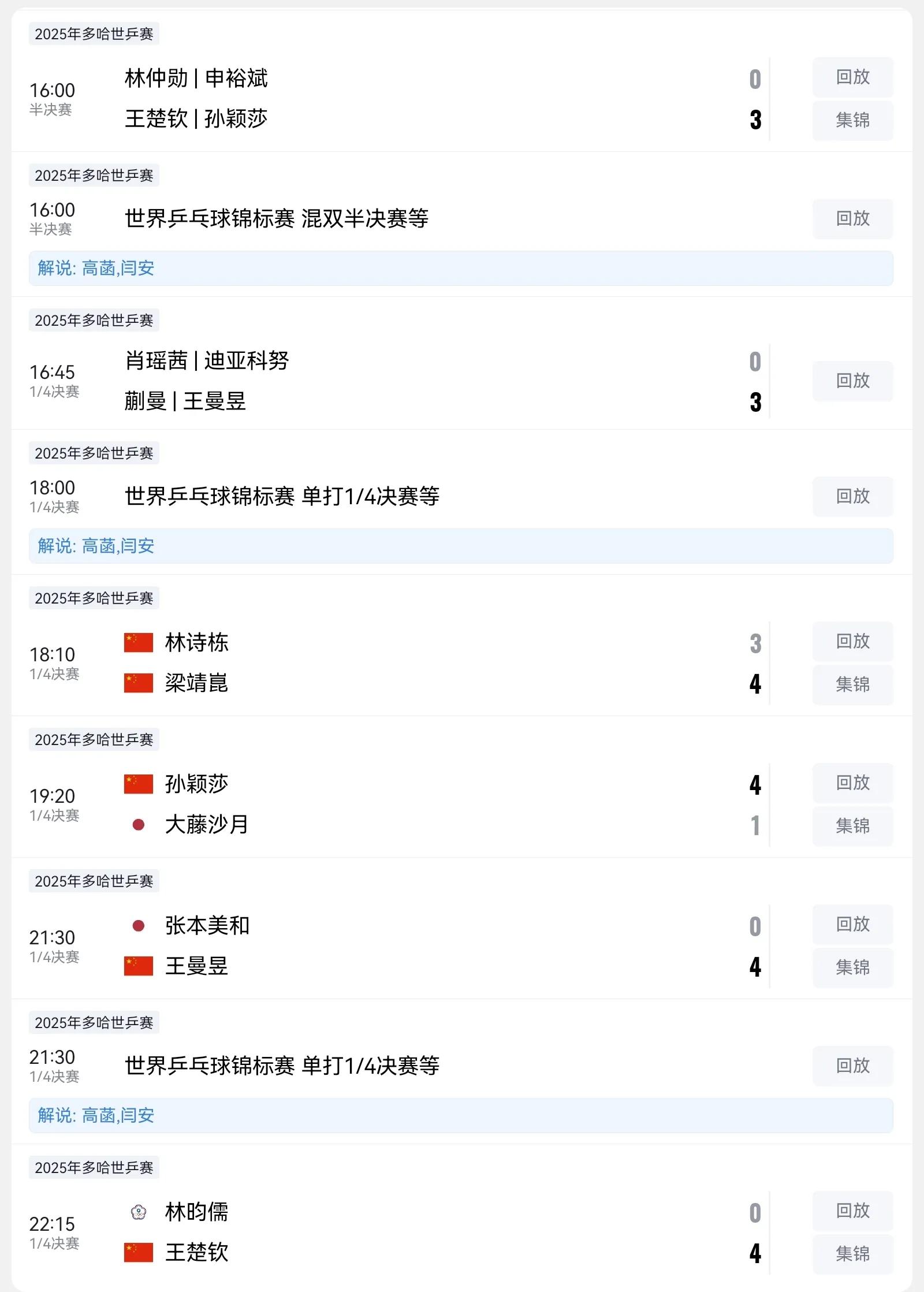
Task: Watch highlights of 张本美和 vs 王曼昱
Action: 852,967
